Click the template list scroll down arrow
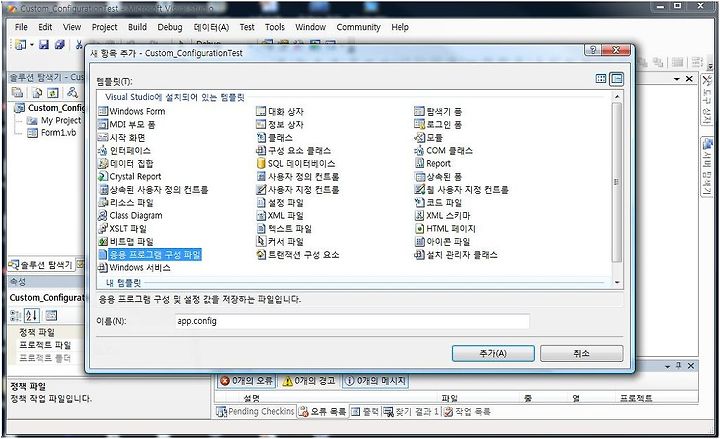 [617, 282]
